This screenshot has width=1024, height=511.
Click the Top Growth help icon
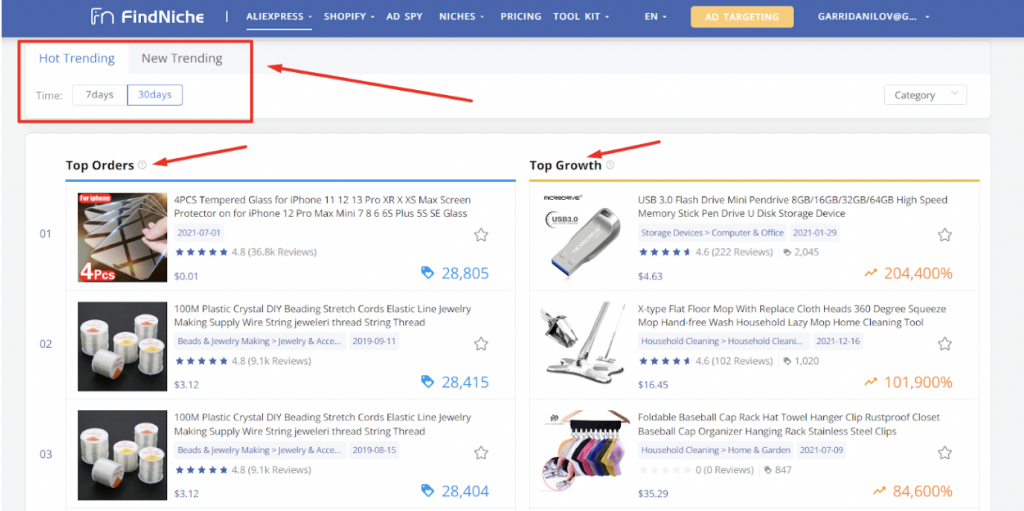pyautogui.click(x=610, y=165)
